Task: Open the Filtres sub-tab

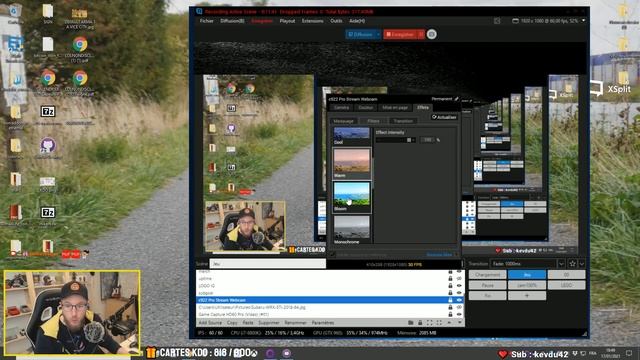Action: 373,121
